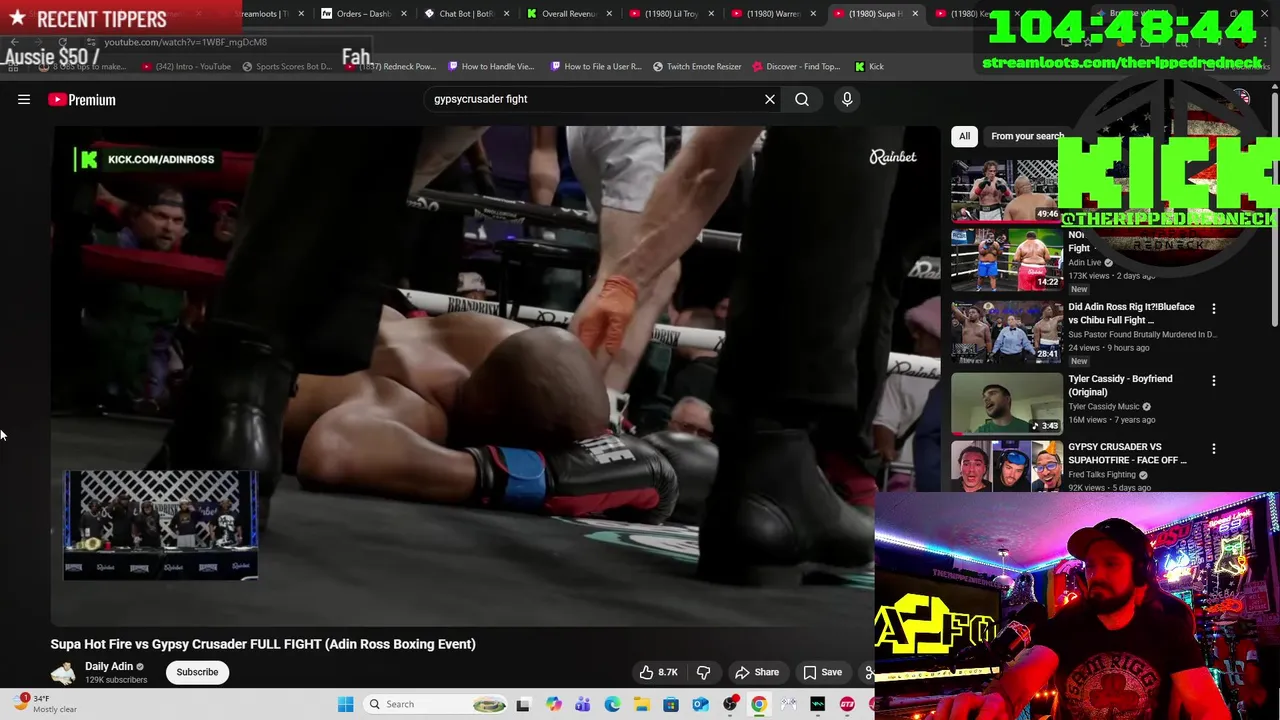Image resolution: width=1280 pixels, height=720 pixels.
Task: Open Google Chrome from the taskbar
Action: (x=759, y=704)
